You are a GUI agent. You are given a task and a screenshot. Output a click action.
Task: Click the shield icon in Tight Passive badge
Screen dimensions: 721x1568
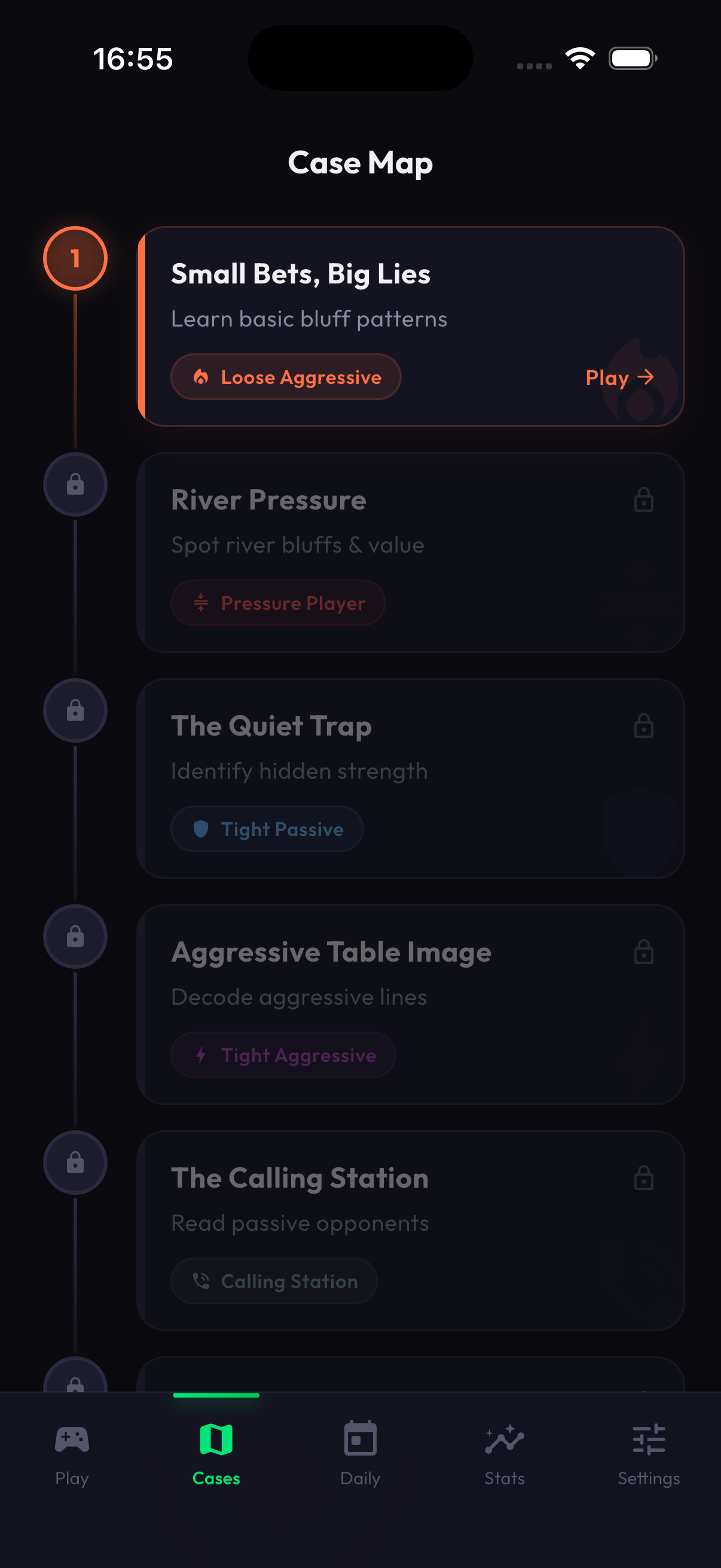point(202,829)
